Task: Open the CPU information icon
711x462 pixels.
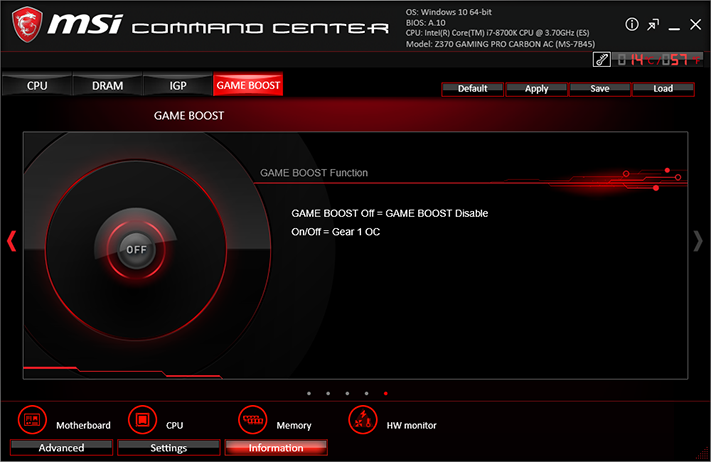Action: (x=142, y=420)
